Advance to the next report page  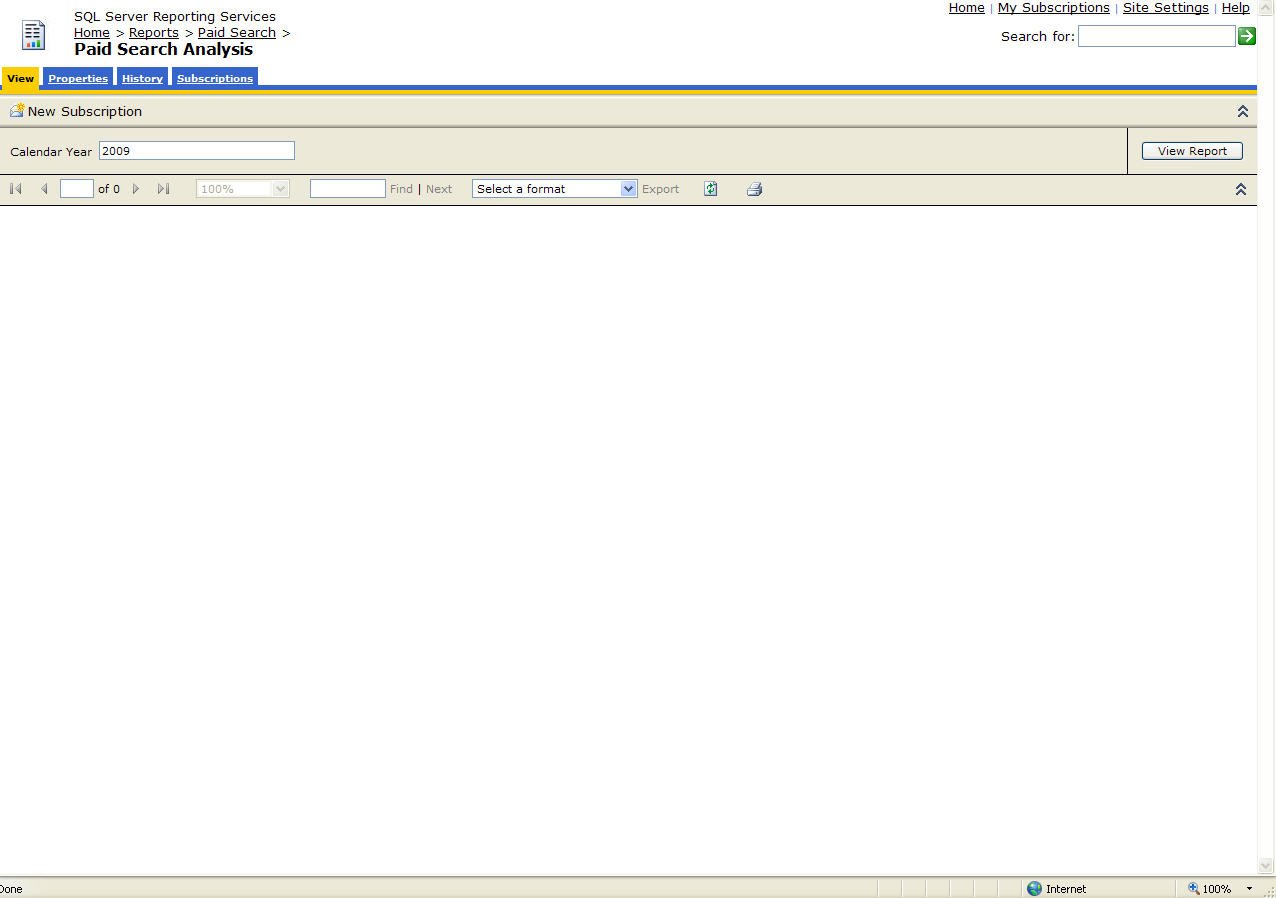[x=136, y=188]
